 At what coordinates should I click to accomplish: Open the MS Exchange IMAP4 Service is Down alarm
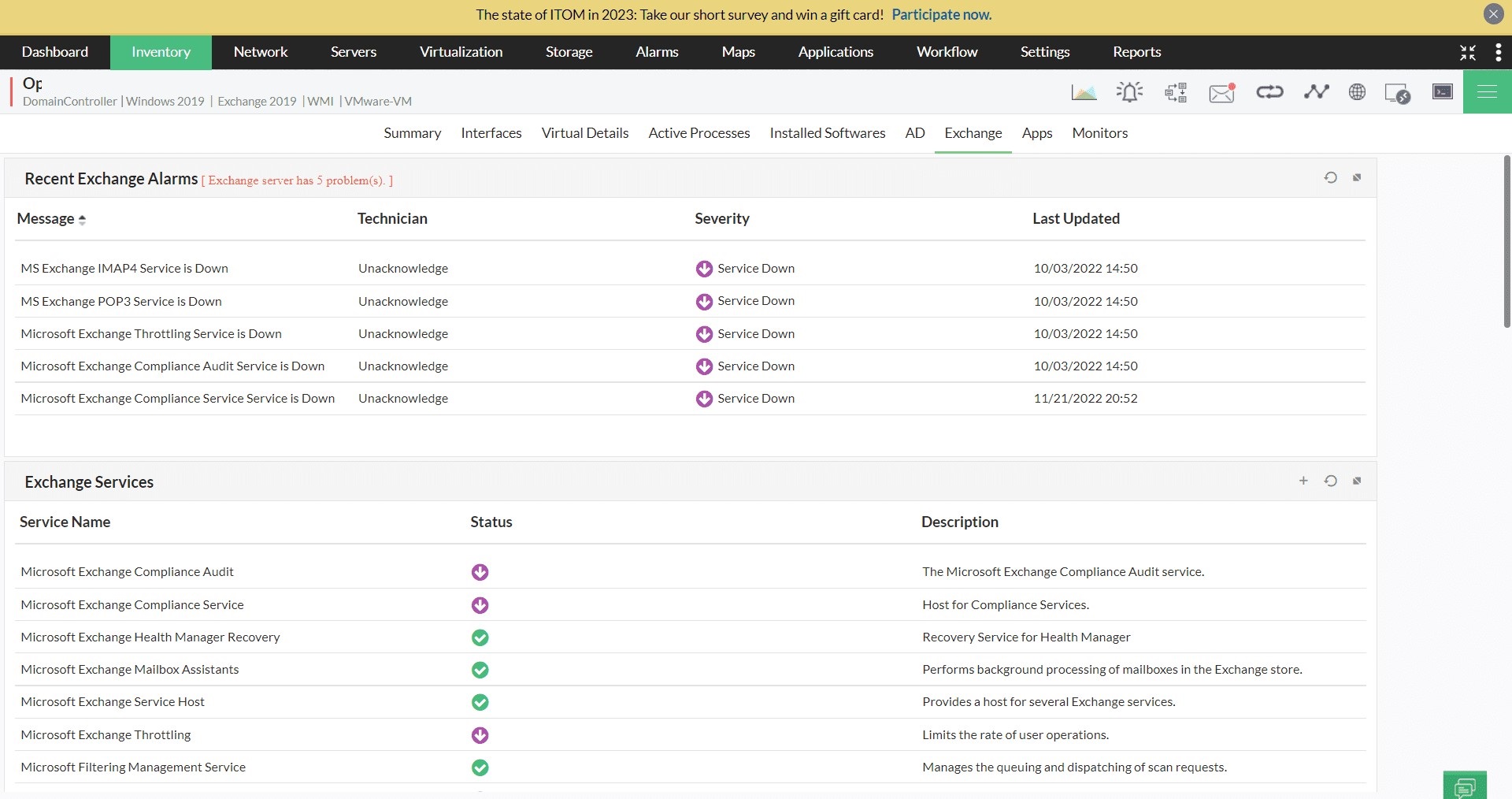coord(124,269)
